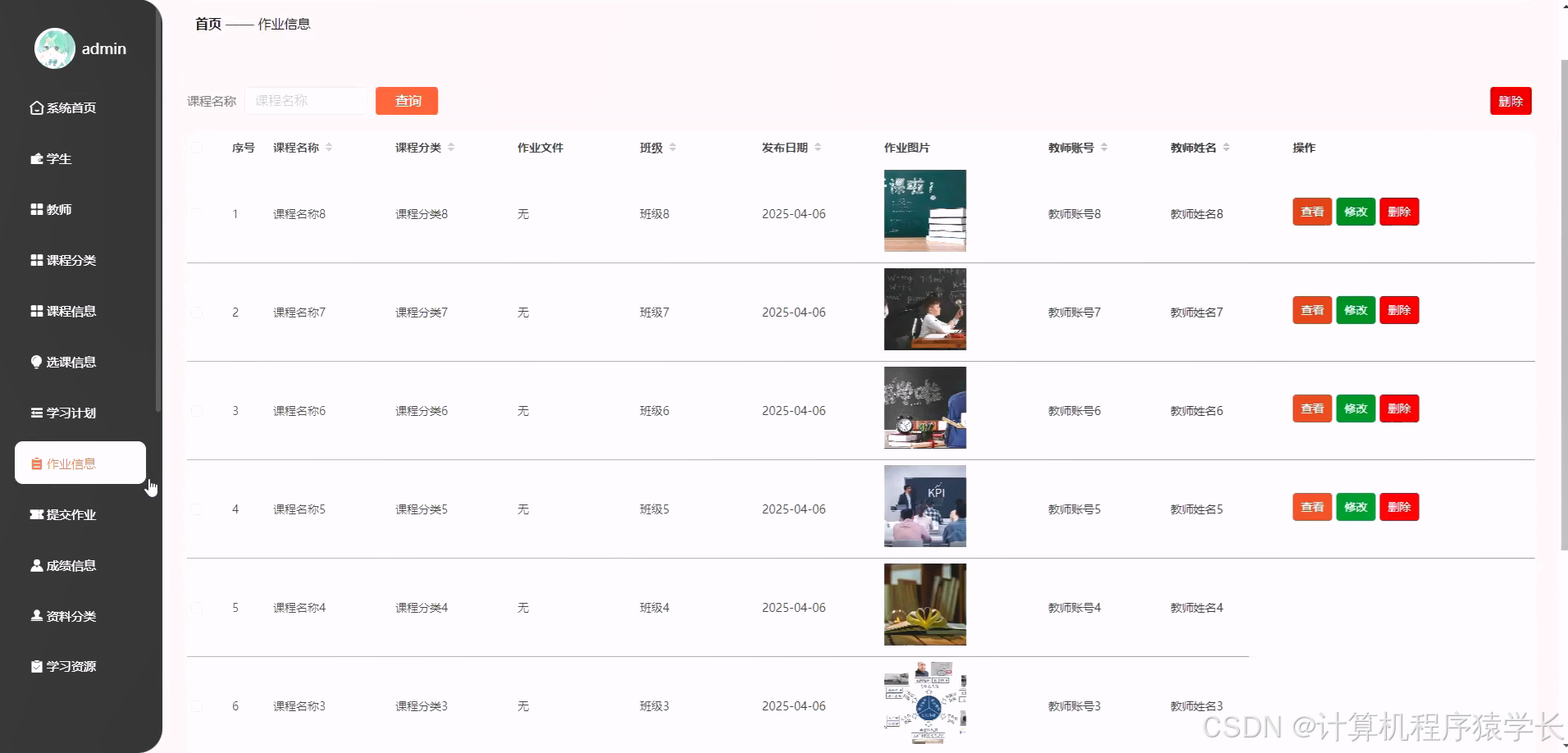Click 修改 for 课程名称6 row
The height and width of the screenshot is (753, 1568).
coord(1356,408)
